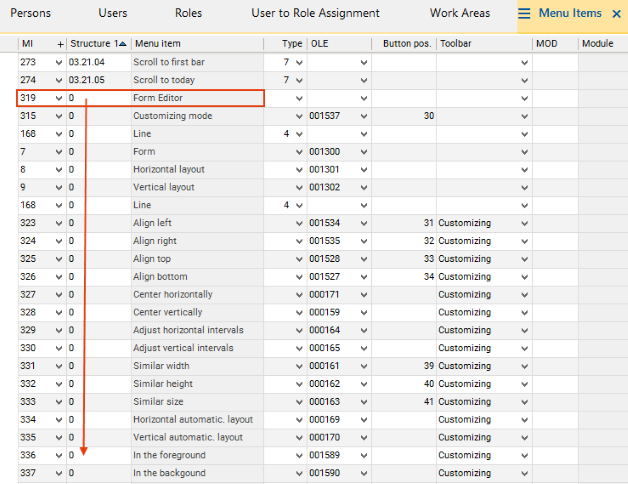Open Toolbar dropdown in Align left row
This screenshot has width=628, height=484.
coord(525,223)
